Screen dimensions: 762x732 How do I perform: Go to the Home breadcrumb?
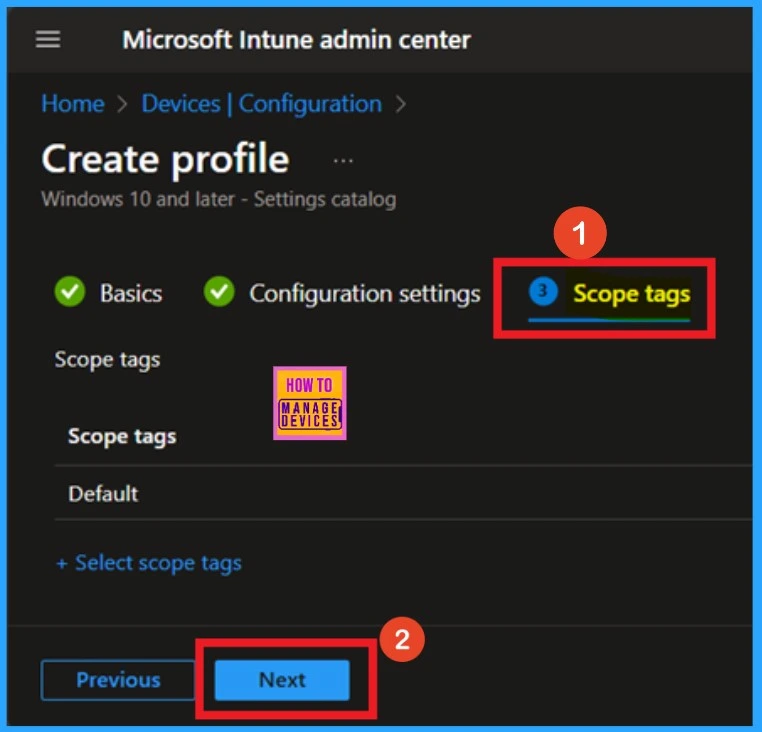pyautogui.click(x=73, y=104)
